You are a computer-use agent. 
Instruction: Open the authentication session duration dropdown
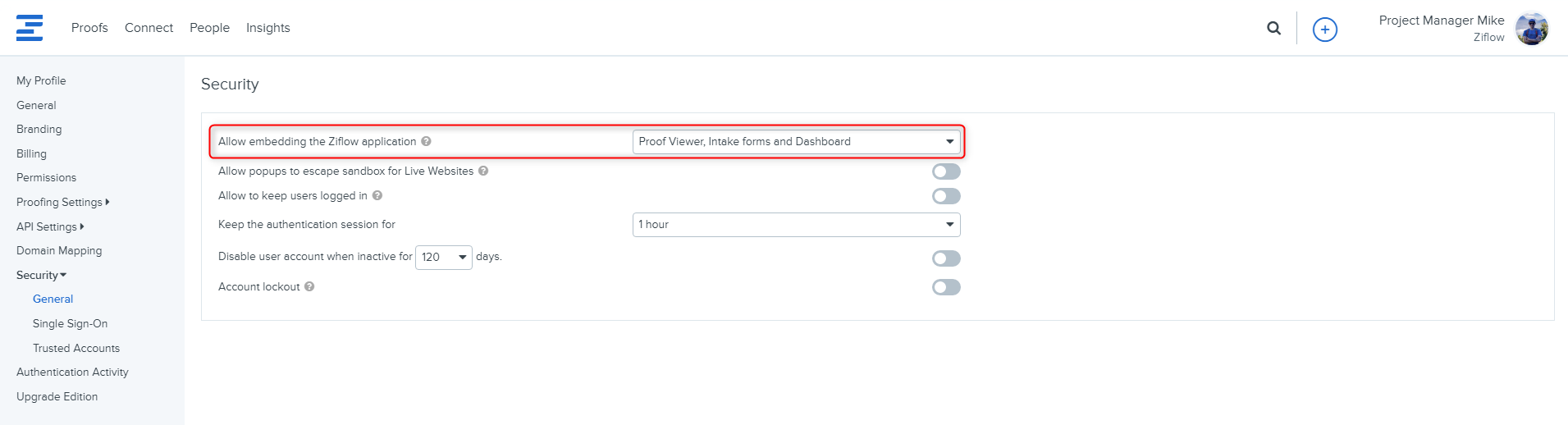796,225
